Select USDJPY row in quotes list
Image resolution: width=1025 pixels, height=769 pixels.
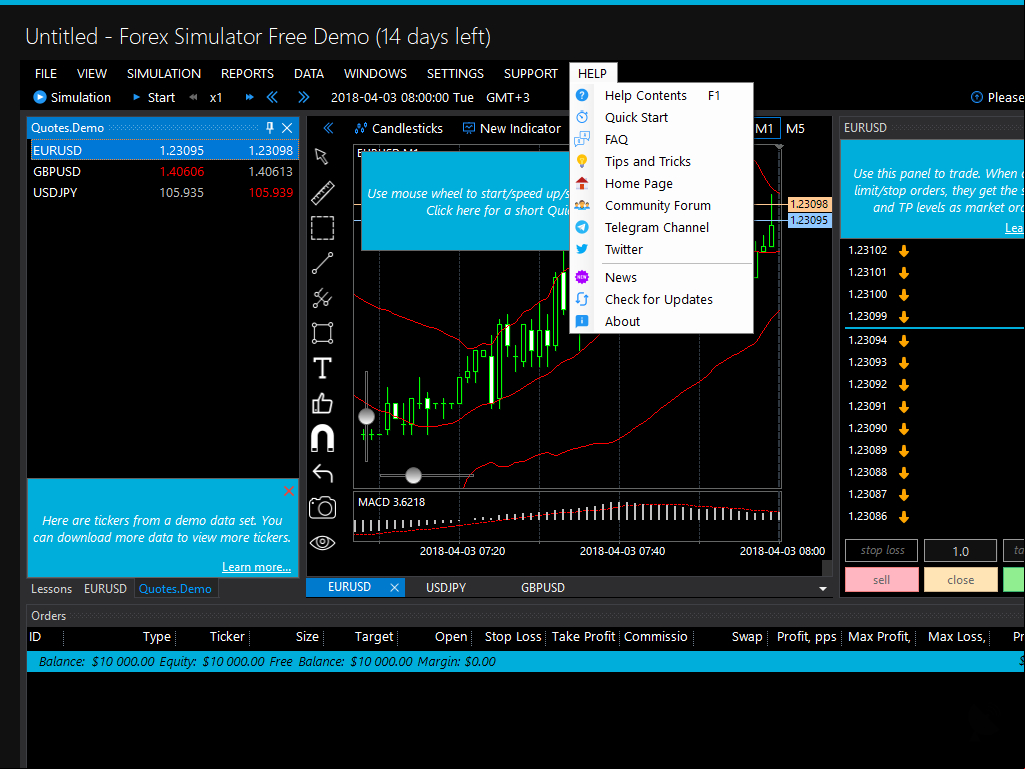pos(163,192)
